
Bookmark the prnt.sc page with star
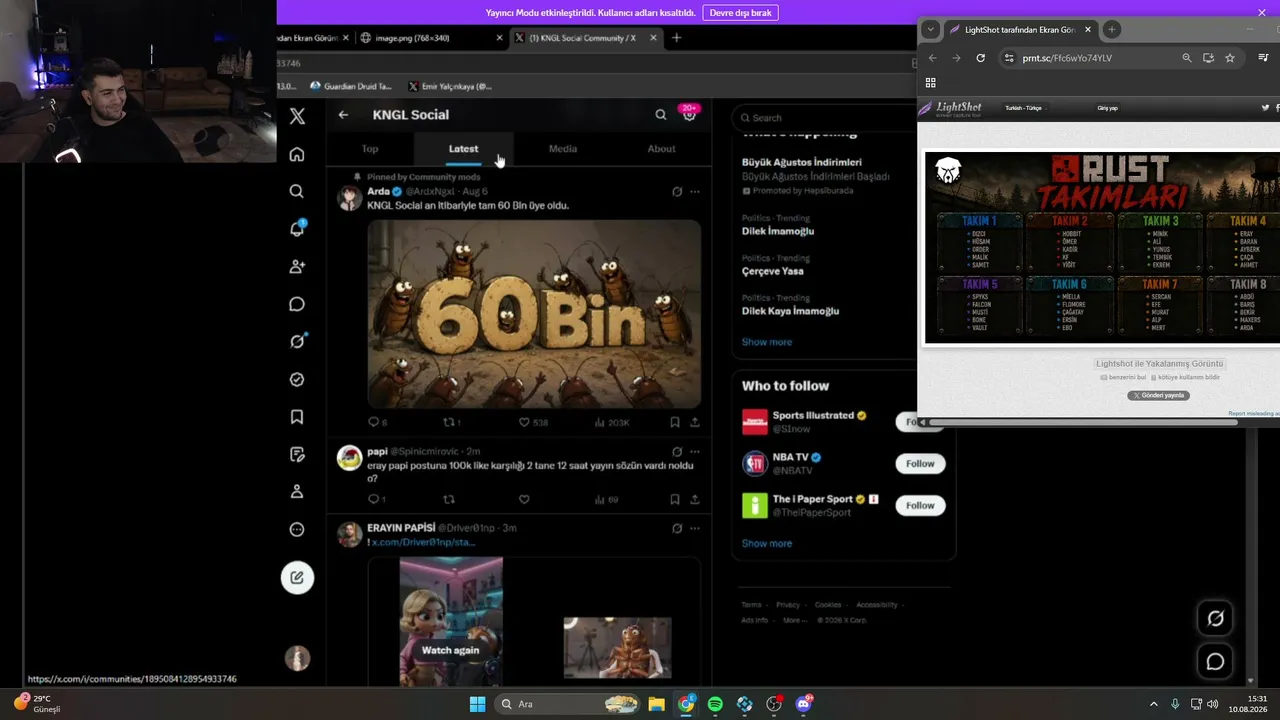[1230, 58]
